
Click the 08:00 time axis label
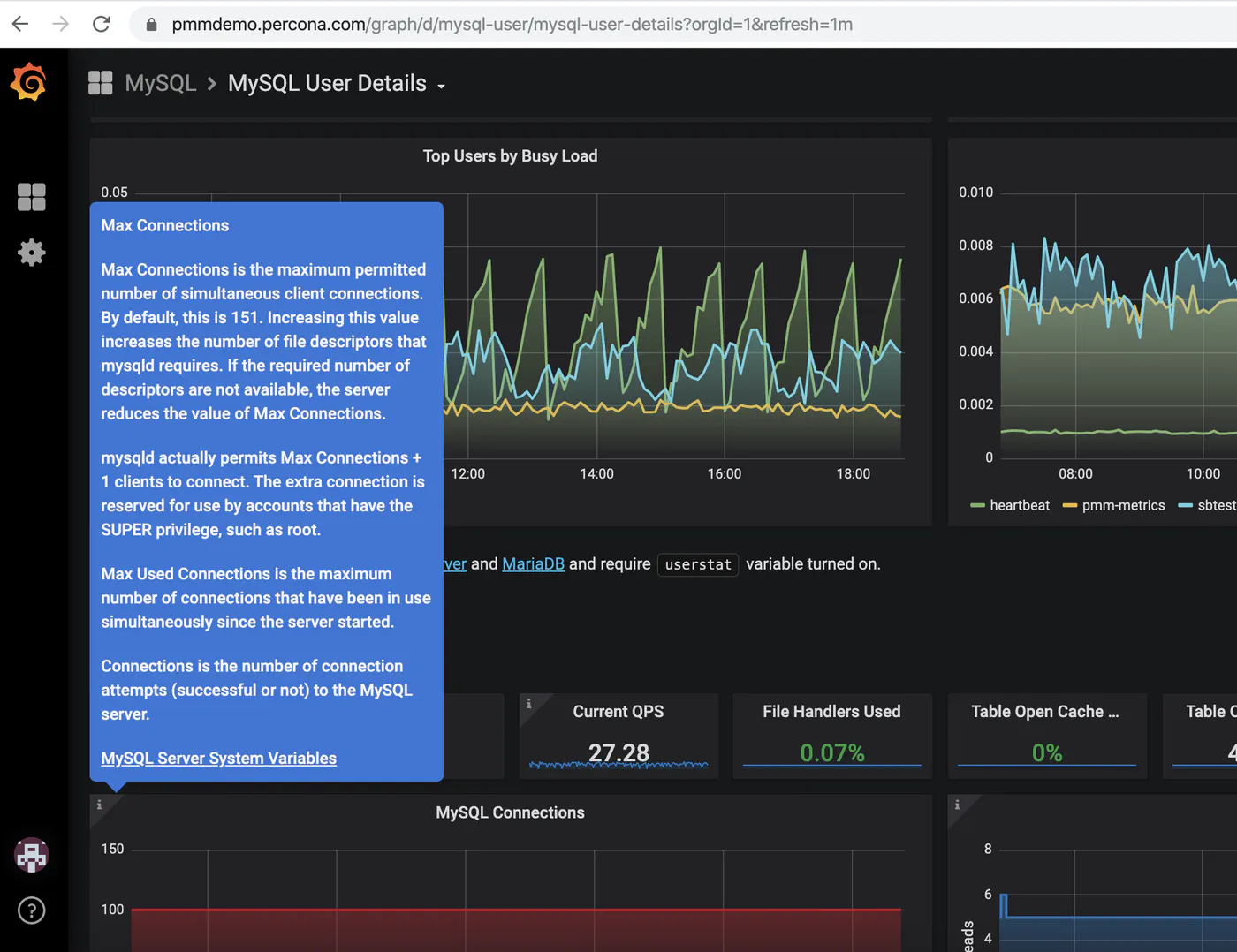pyautogui.click(x=1075, y=473)
